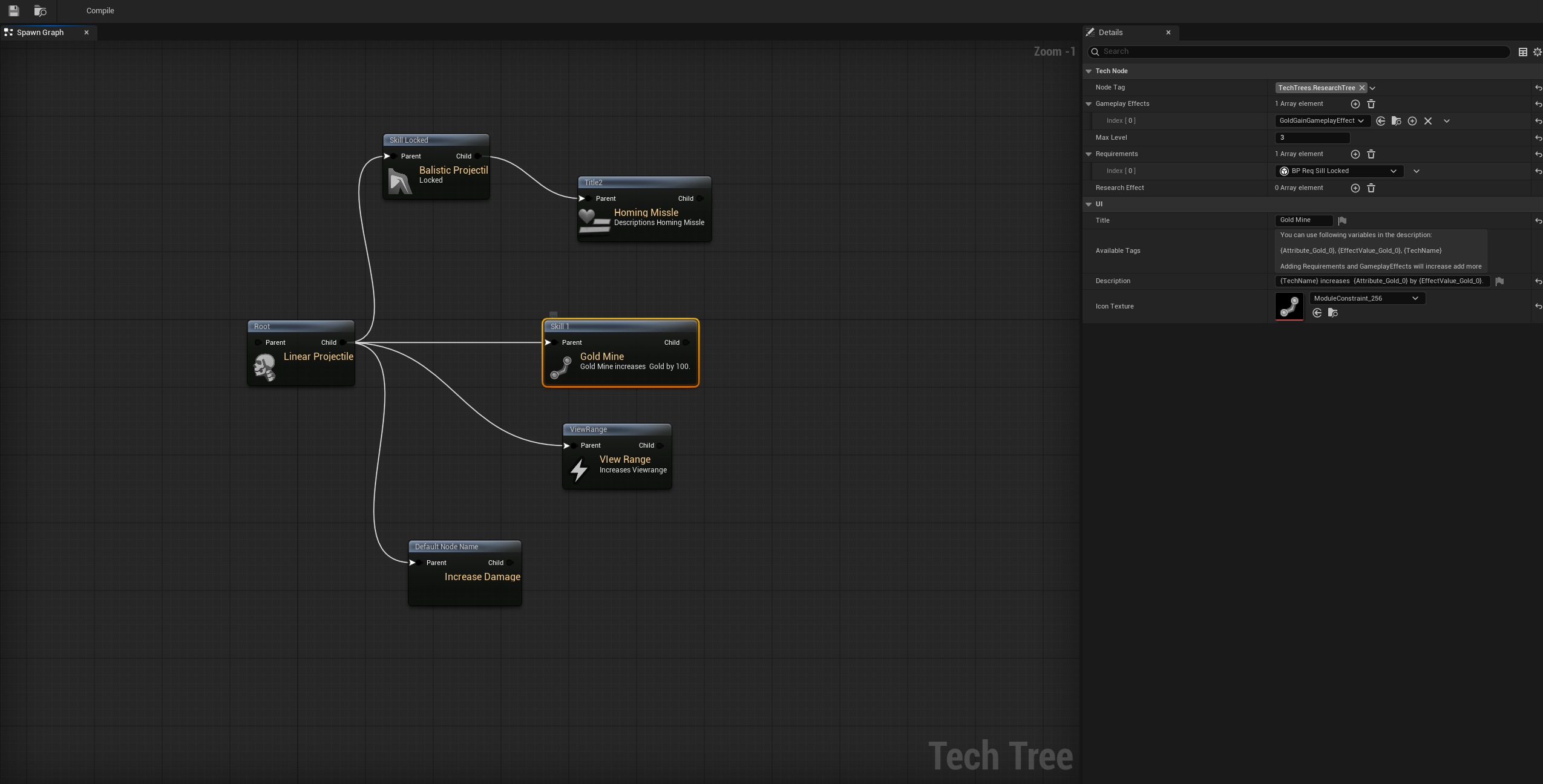Image resolution: width=1543 pixels, height=784 pixels.
Task: Click the ModuleConstraint_256 icon texture thumbnail
Action: coord(1289,306)
